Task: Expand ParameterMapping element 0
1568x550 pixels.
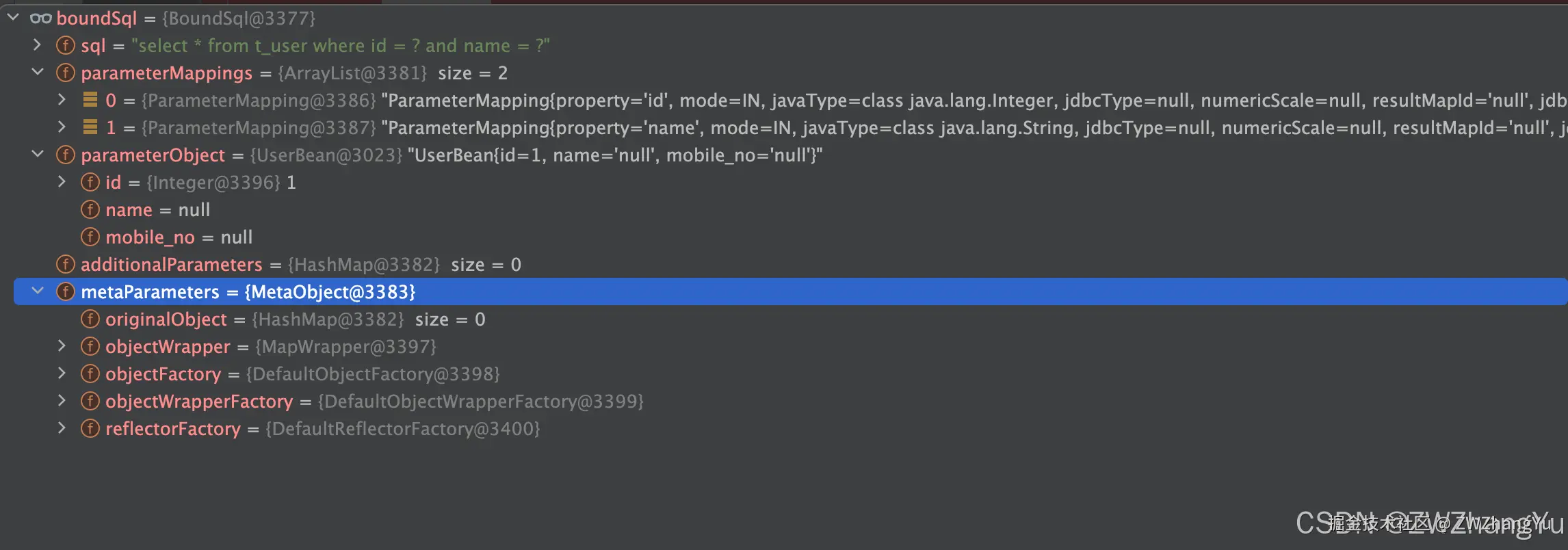Action: (62, 100)
